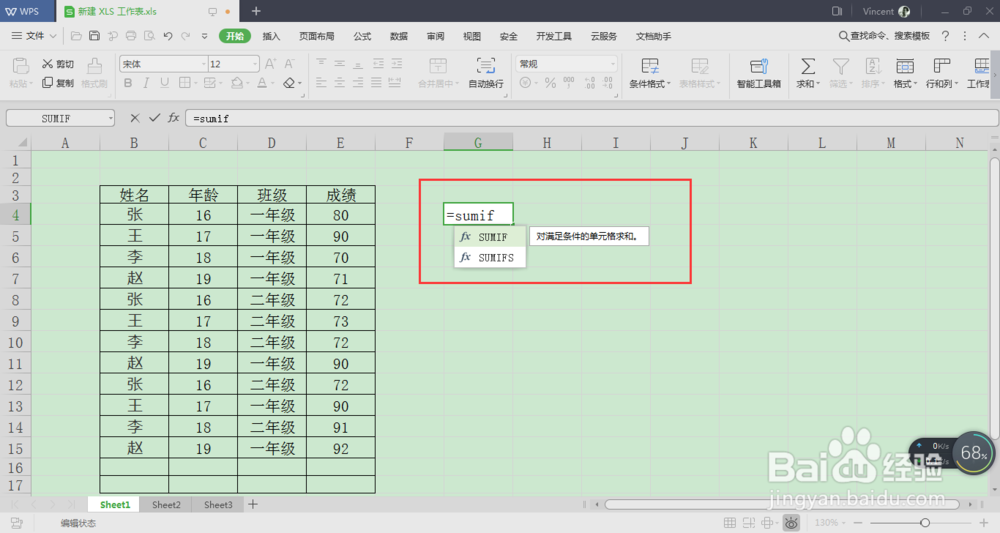
Task: Click inside the formula bar input
Action: tap(592, 118)
